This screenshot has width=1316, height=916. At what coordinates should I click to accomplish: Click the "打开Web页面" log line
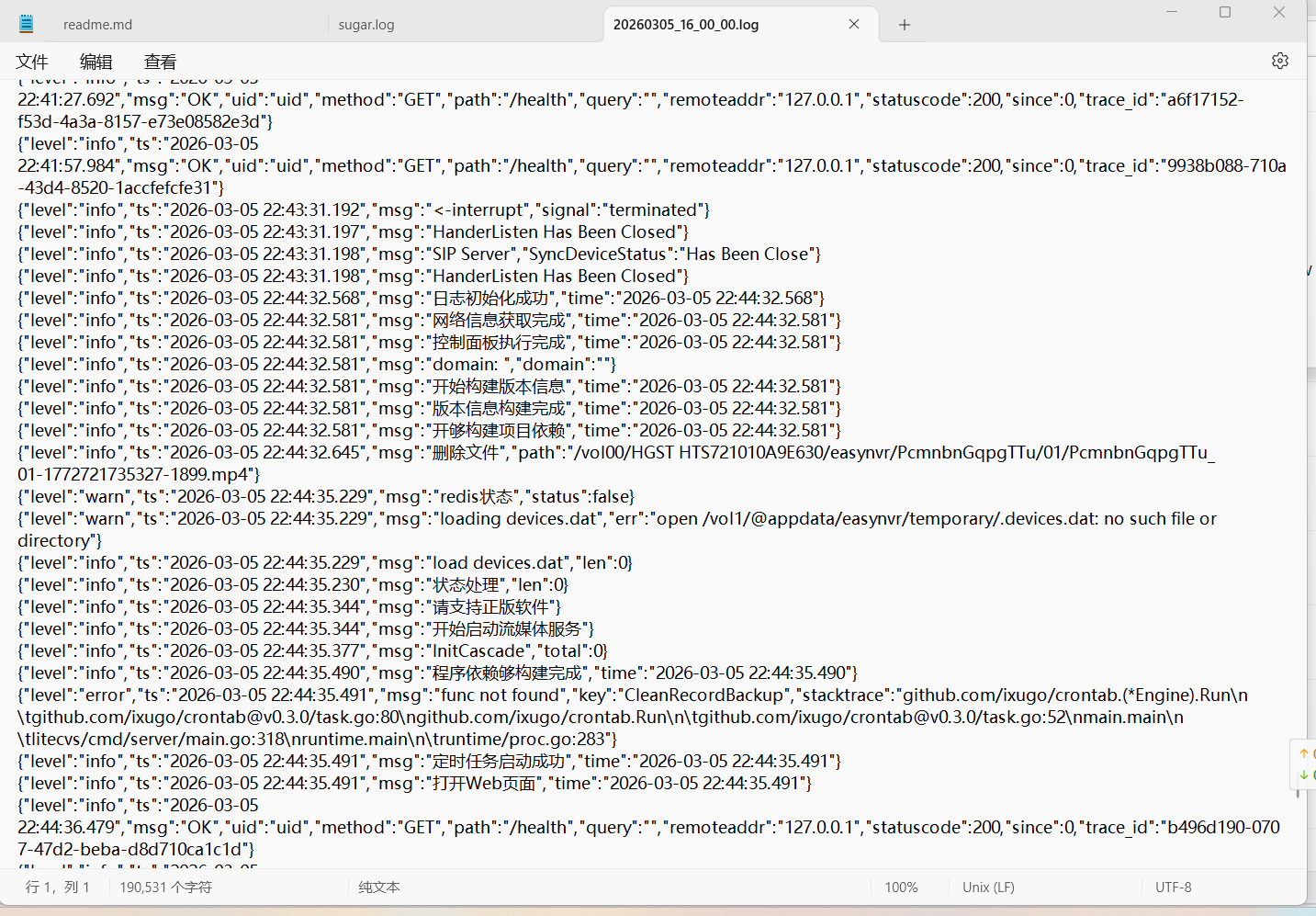tap(415, 784)
